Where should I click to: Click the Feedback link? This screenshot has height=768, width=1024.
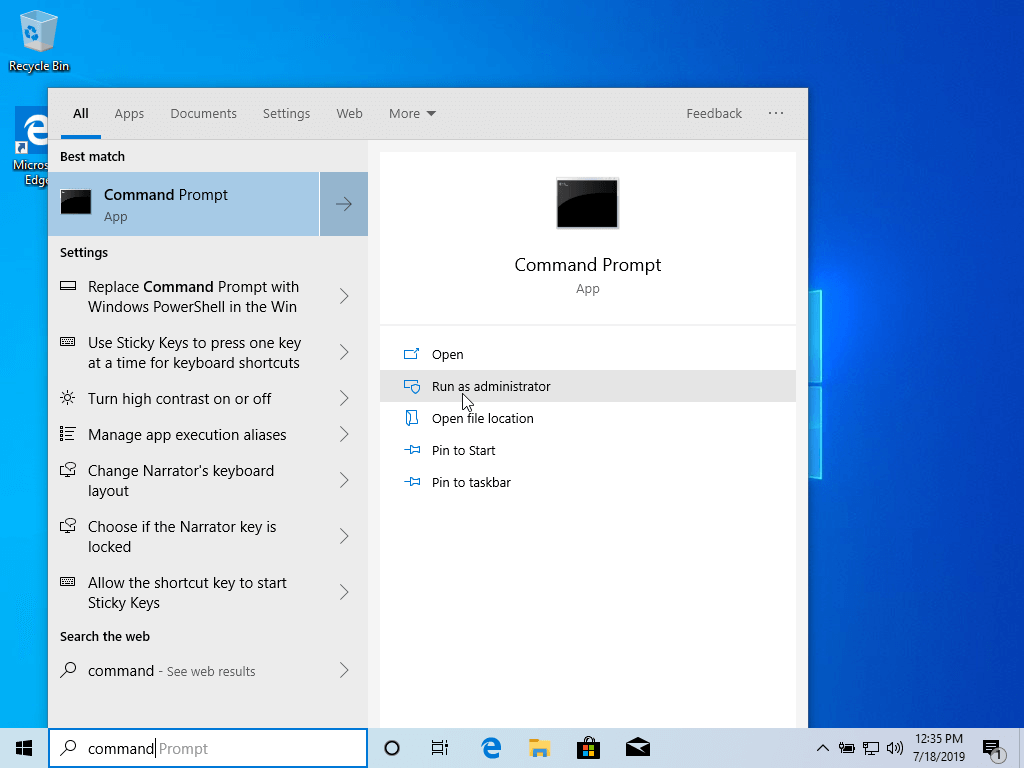point(714,113)
